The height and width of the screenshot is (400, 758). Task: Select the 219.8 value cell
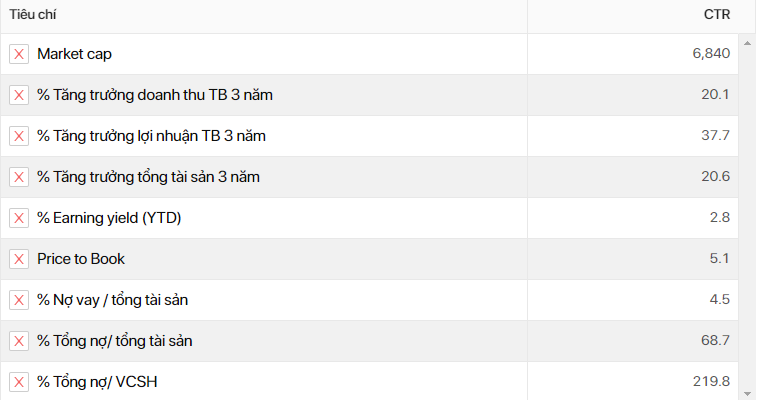pyautogui.click(x=712, y=382)
